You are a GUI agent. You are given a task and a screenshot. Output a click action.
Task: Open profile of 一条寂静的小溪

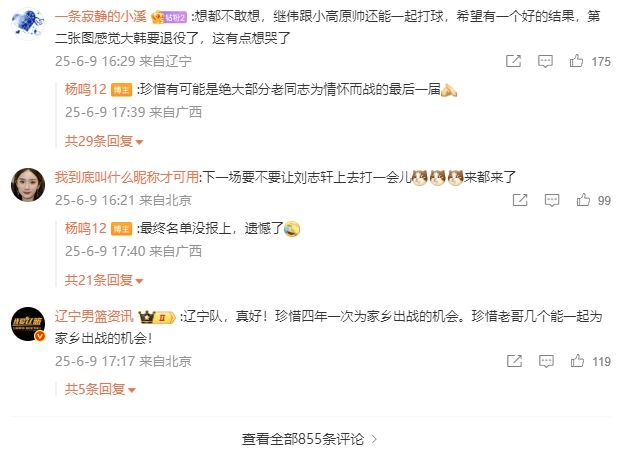pyautogui.click(x=100, y=16)
